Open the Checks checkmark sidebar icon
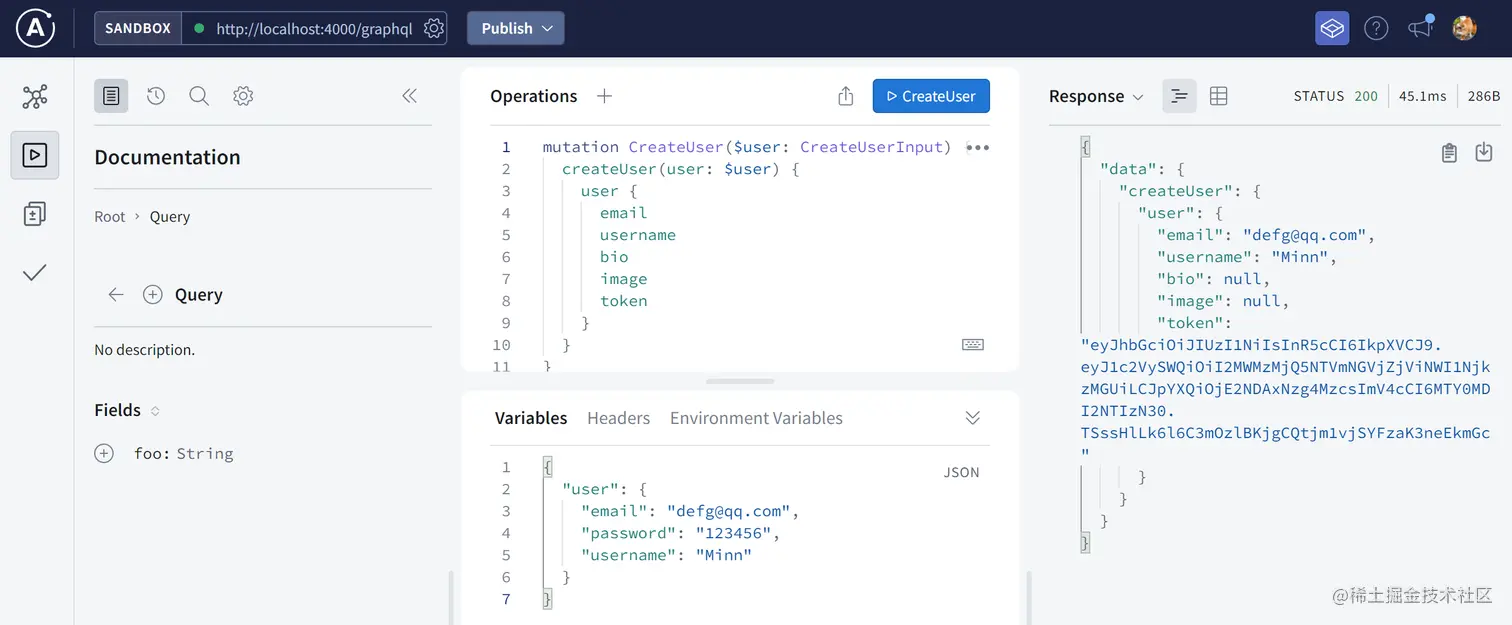1512x625 pixels. pos(35,272)
